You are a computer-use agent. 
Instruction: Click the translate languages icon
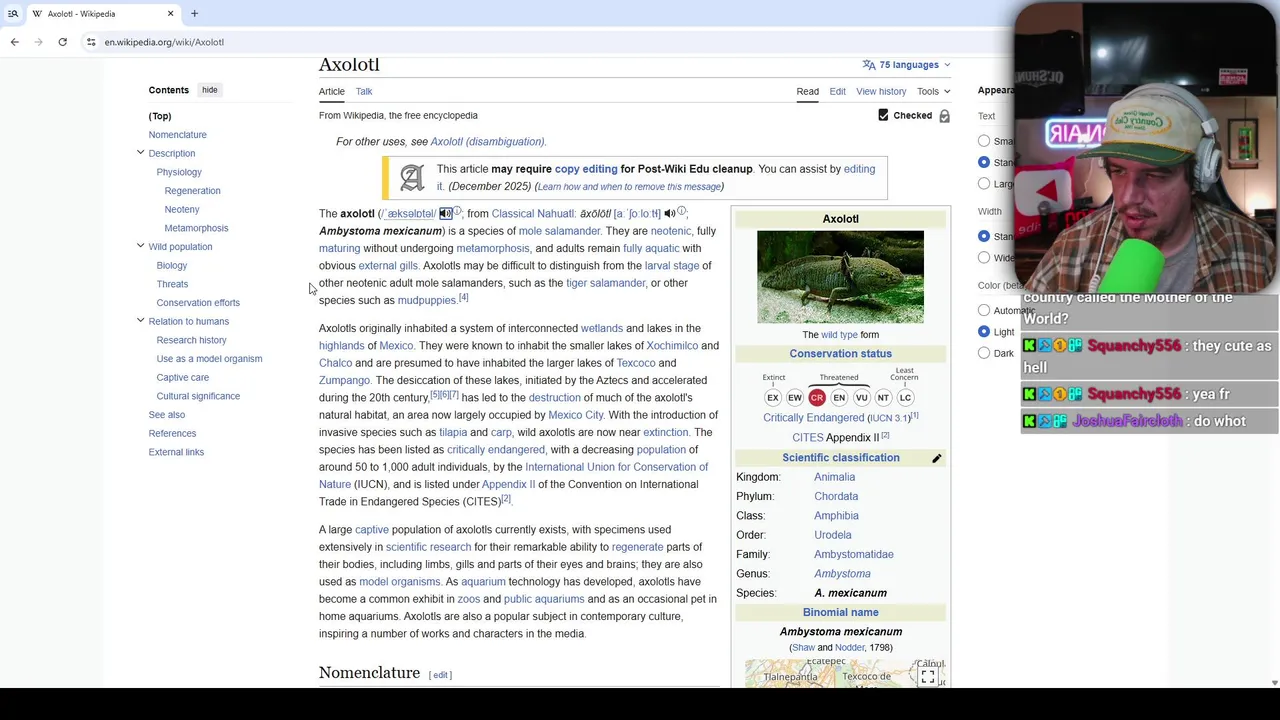pos(869,65)
